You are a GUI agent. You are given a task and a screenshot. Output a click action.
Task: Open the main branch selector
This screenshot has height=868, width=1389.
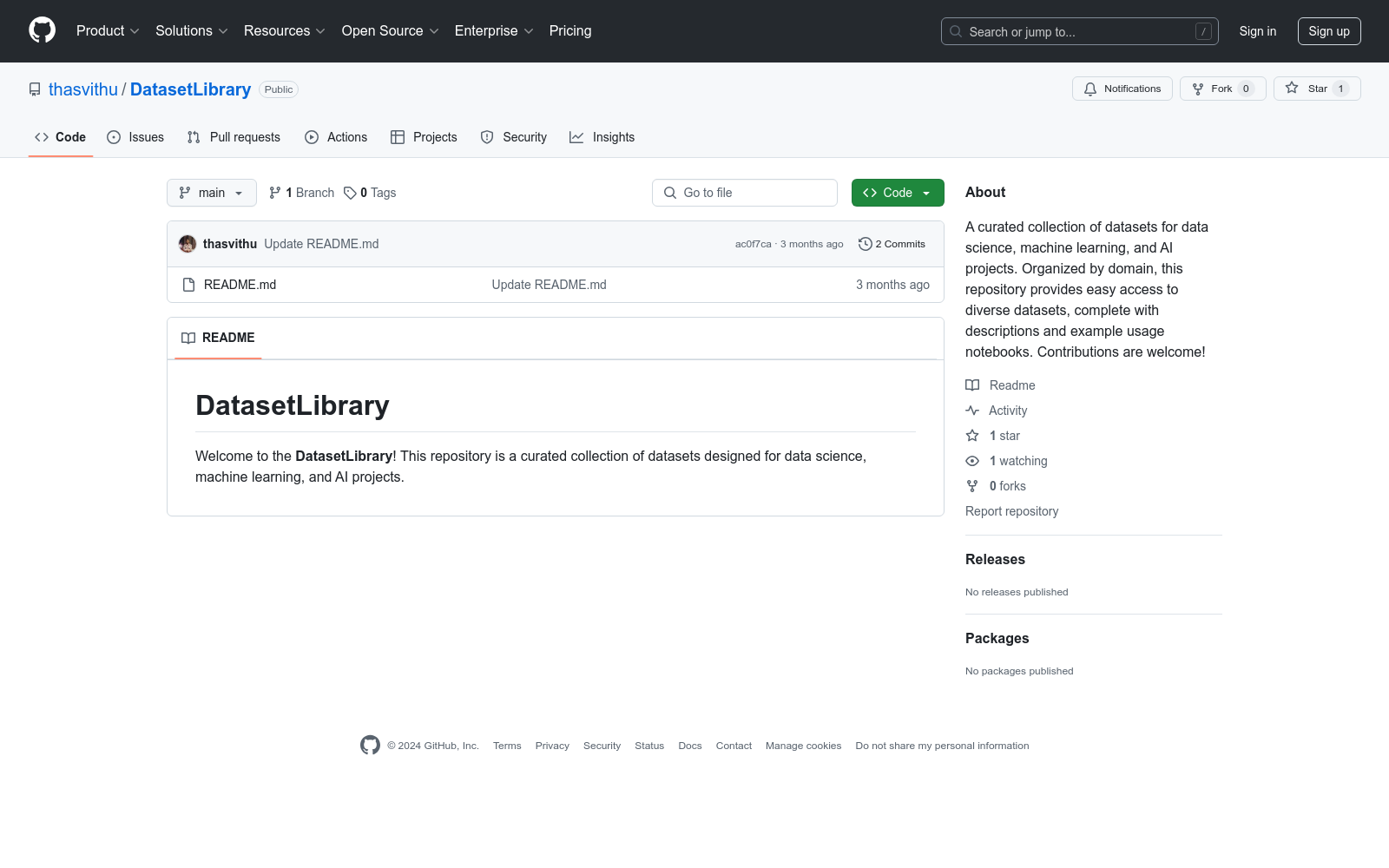click(x=212, y=193)
